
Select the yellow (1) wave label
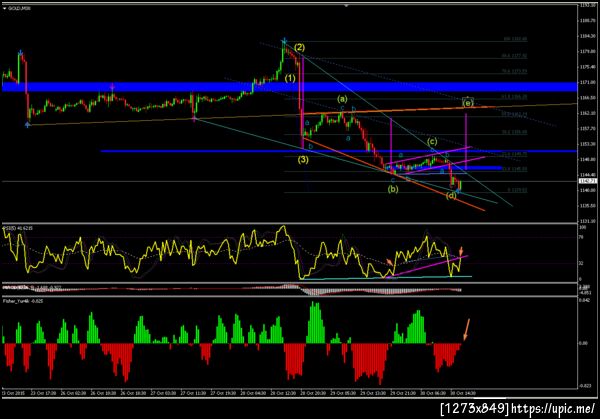pos(290,78)
